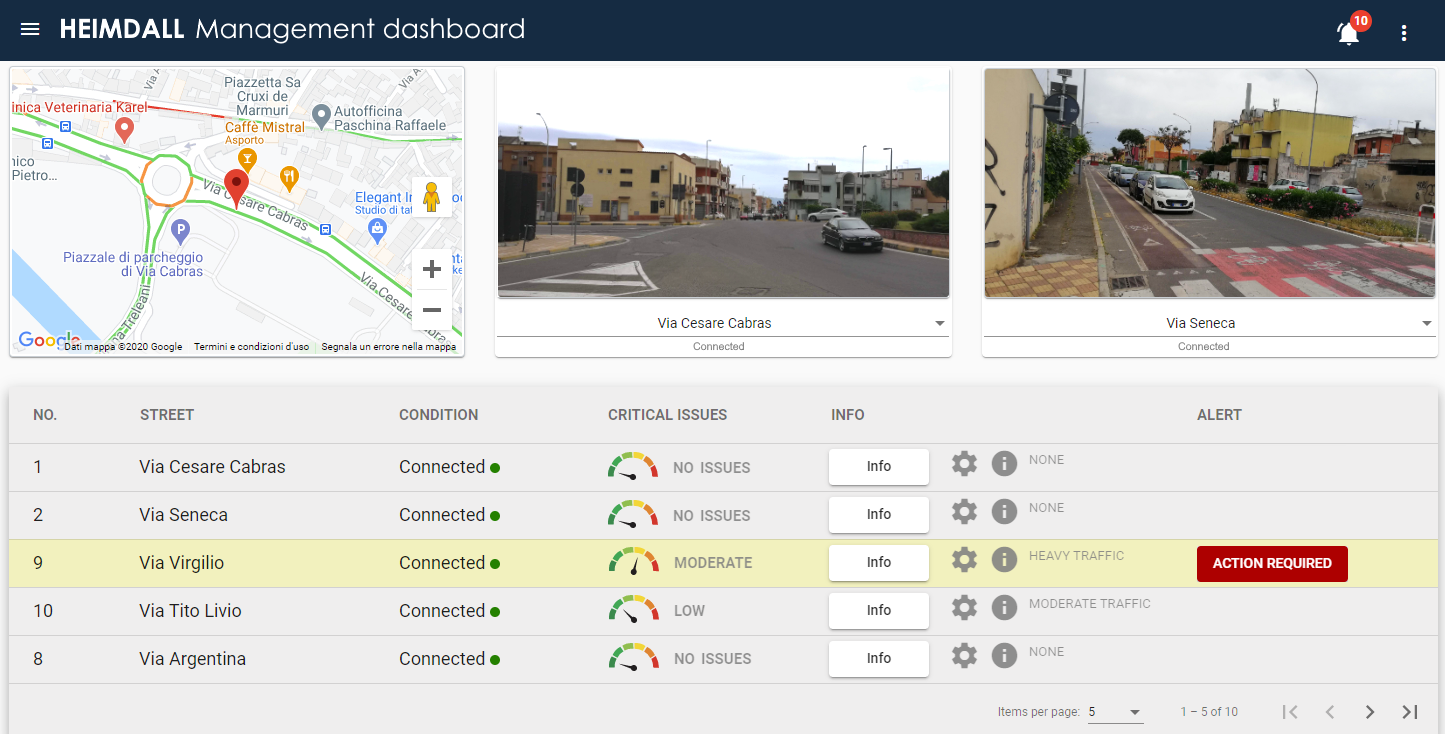Image resolution: width=1445 pixels, height=734 pixels.
Task: Click the Via Seneca camera image
Action: click(x=1209, y=183)
